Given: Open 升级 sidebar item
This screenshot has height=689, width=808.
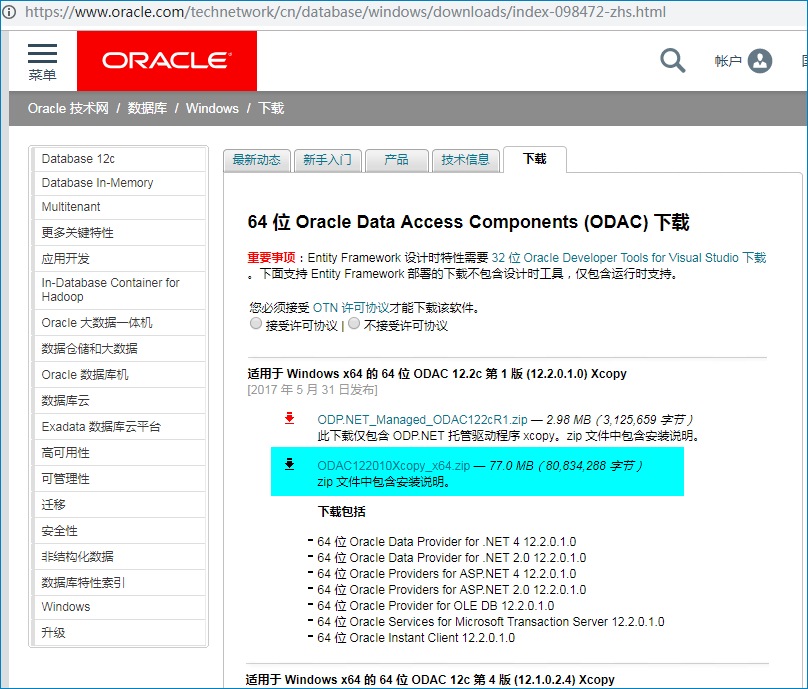Looking at the screenshot, I should pyautogui.click(x=120, y=633).
